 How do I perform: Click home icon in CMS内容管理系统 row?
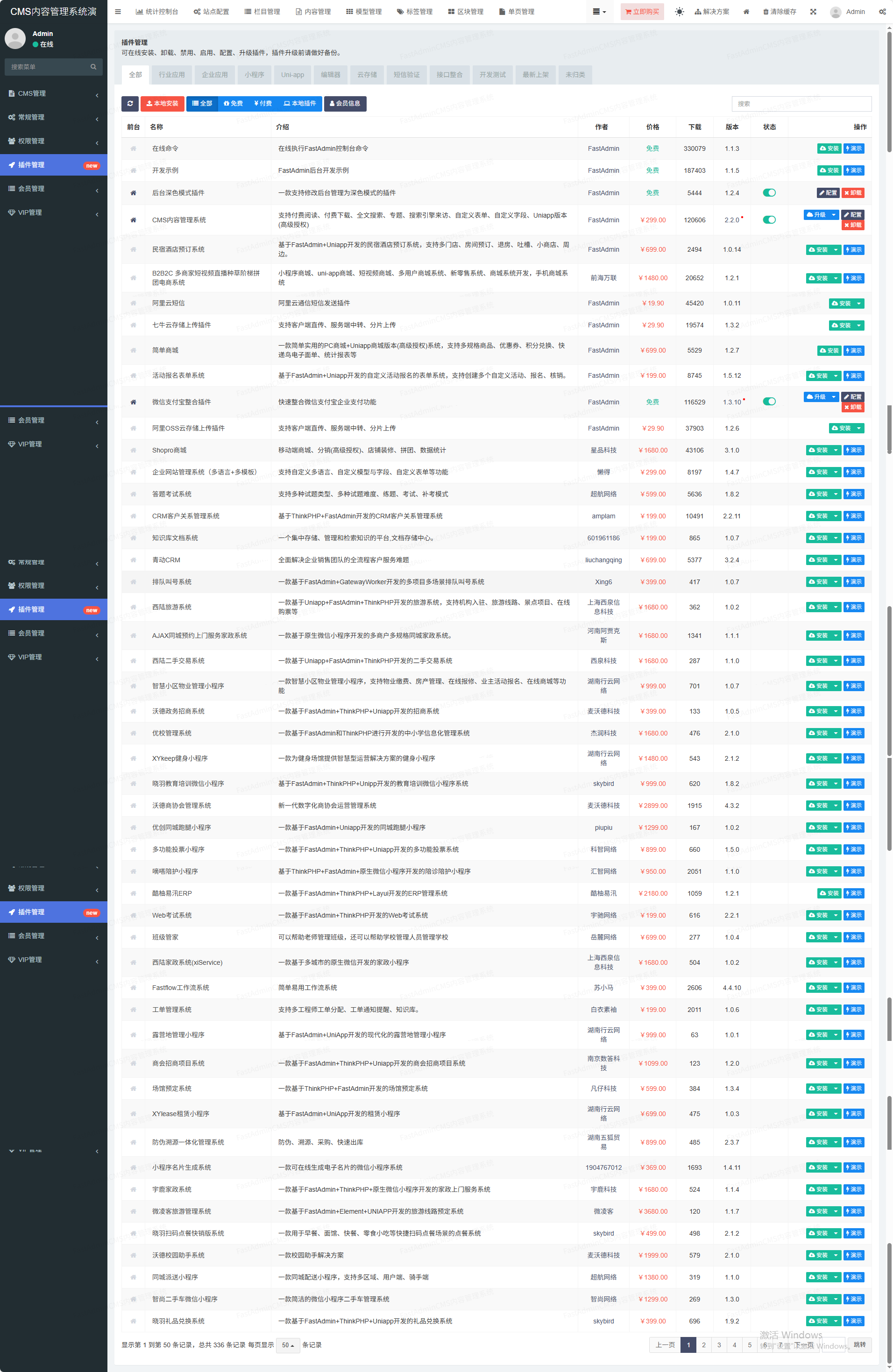(133, 219)
